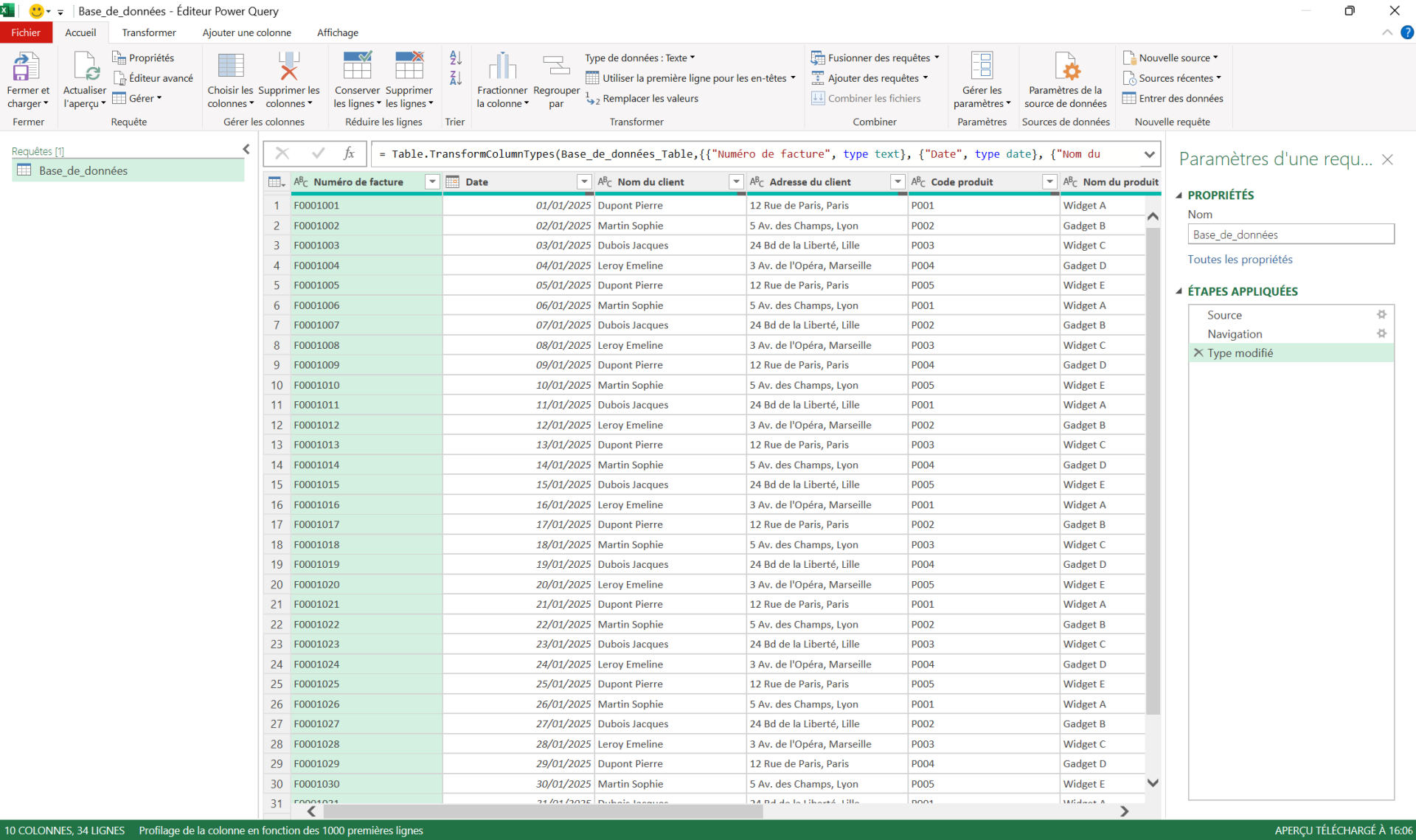Viewport: 1416px width, 840px height.
Task: Collapse the PROPRIÉTÉS section
Action: coord(1179,195)
